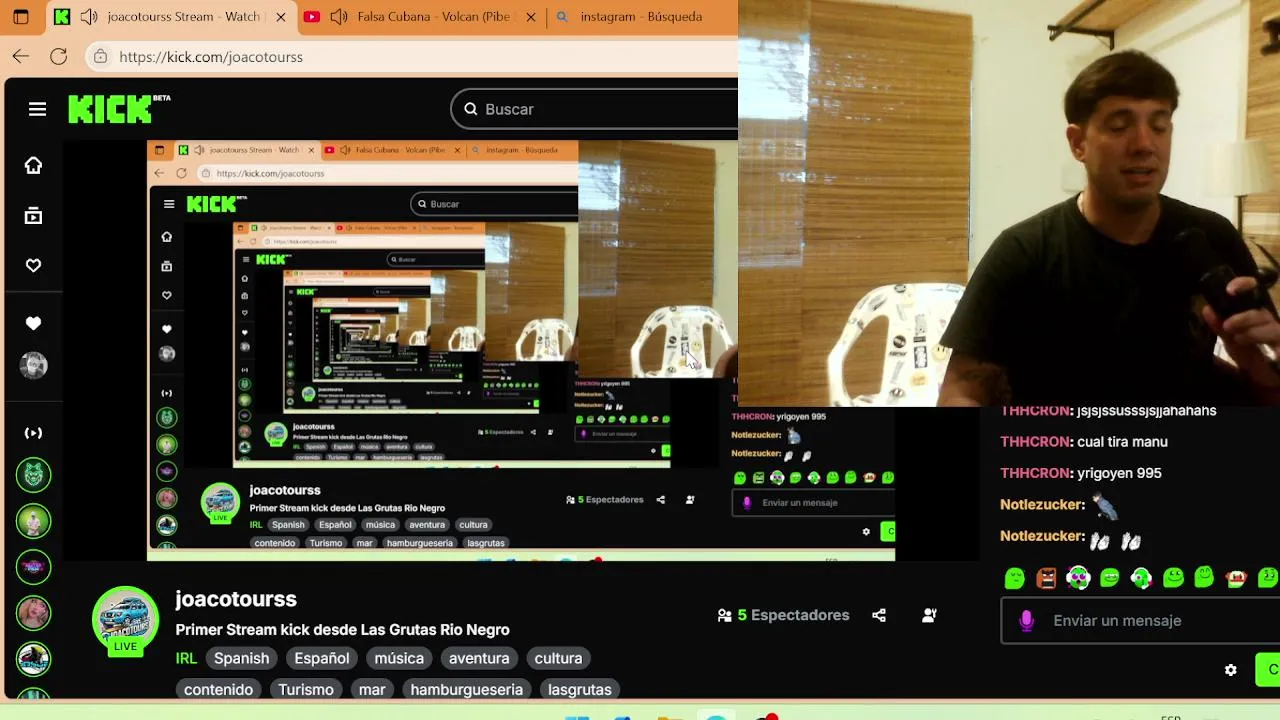Close the Falsa Cubana tab
1280x720 pixels.
(530, 17)
